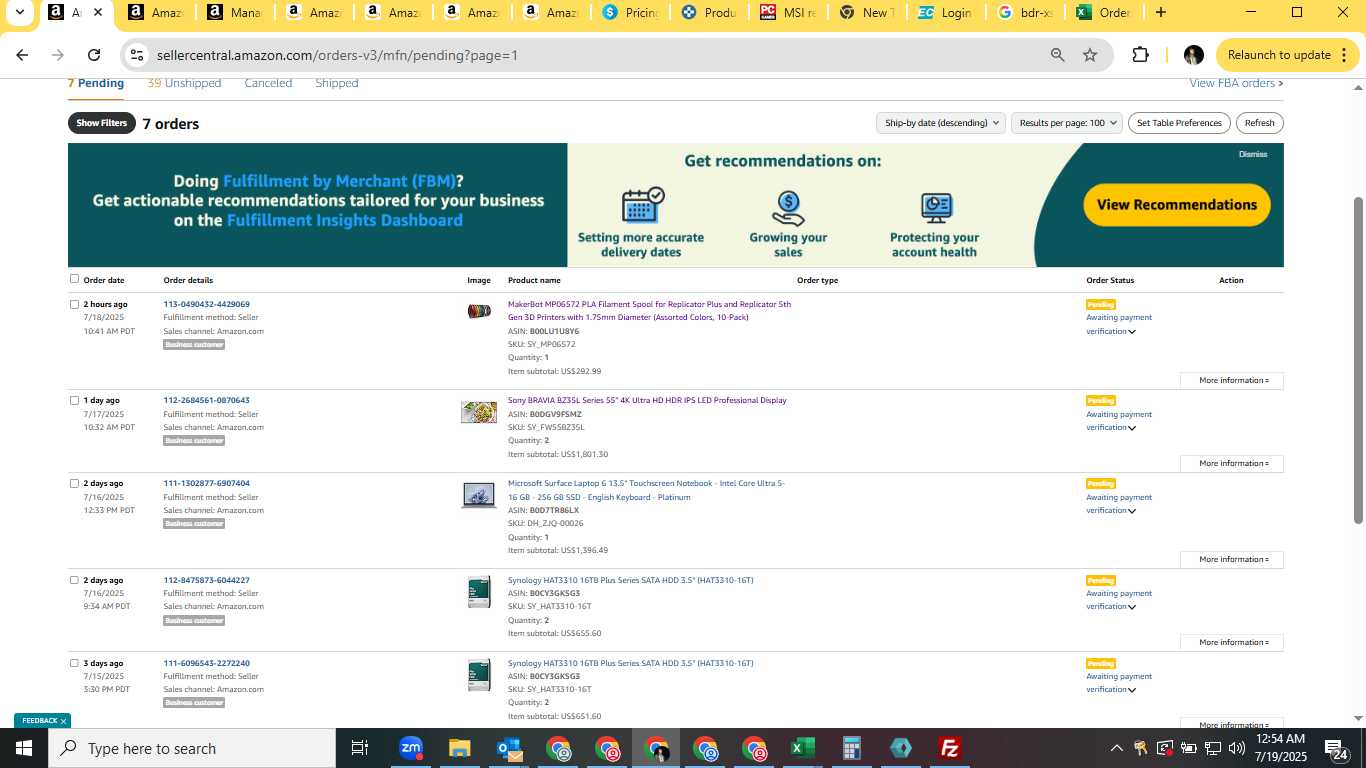Open More information for the MakerBot order

pos(1232,380)
